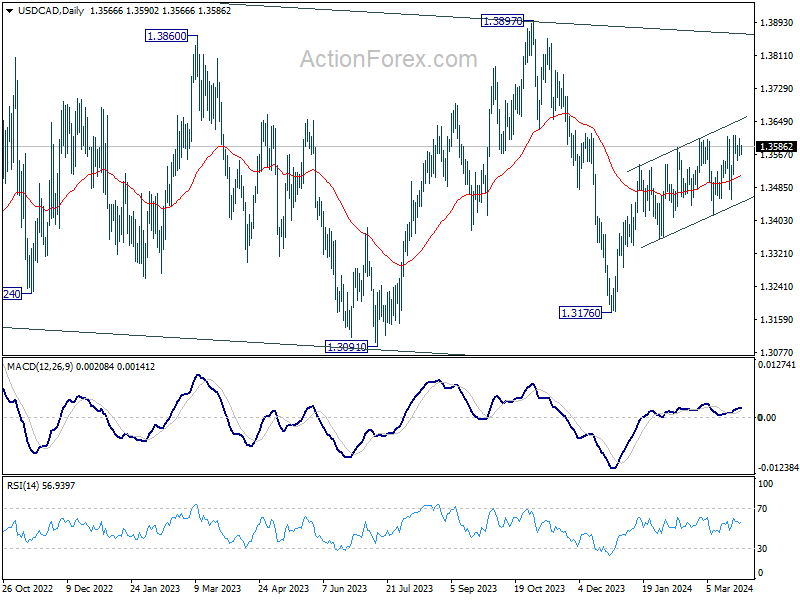Screen dimensions: 800x600
Task: Click the 19 Oct 2023 date label
Action: [539, 588]
